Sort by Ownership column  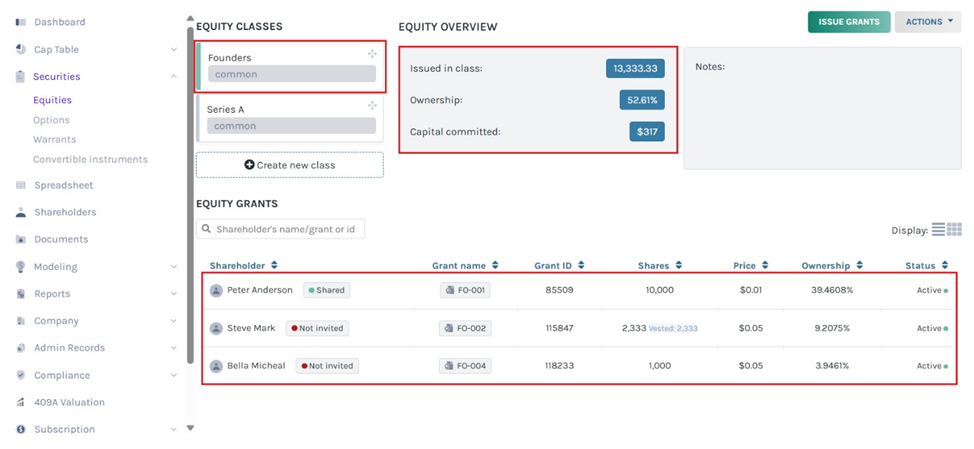832,266
